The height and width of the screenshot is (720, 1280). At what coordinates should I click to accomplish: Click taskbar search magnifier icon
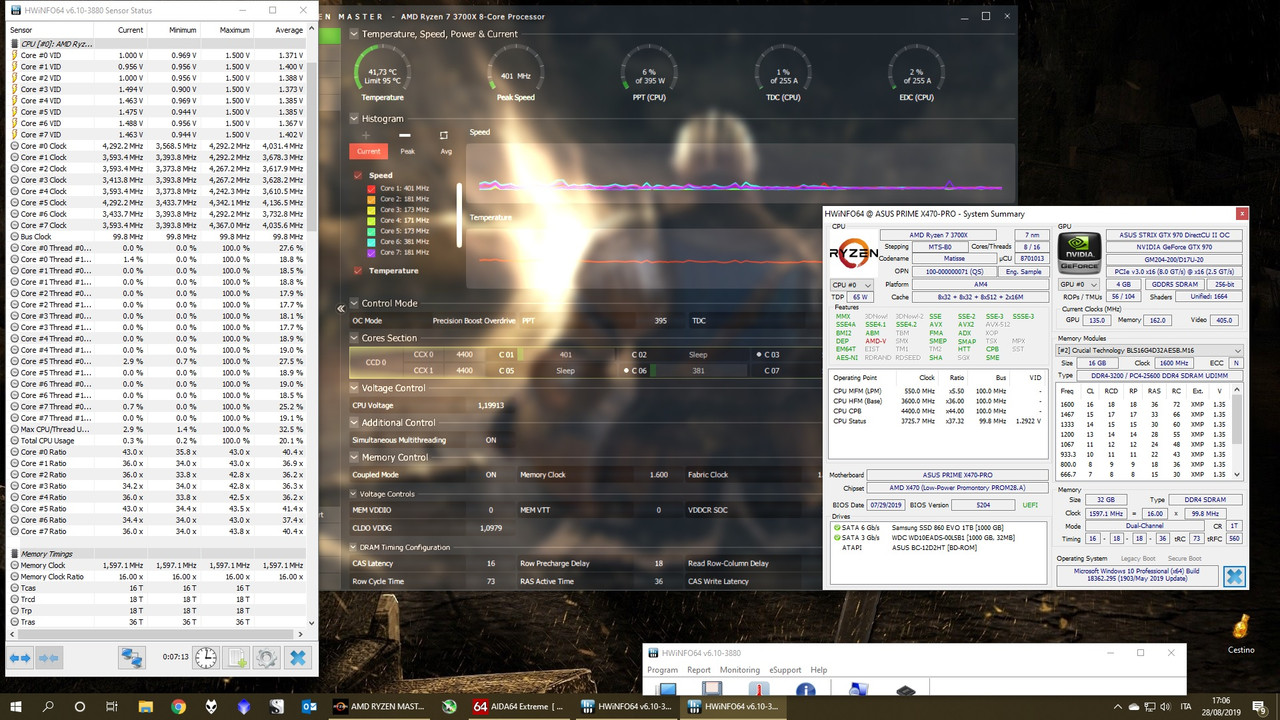[x=49, y=706]
